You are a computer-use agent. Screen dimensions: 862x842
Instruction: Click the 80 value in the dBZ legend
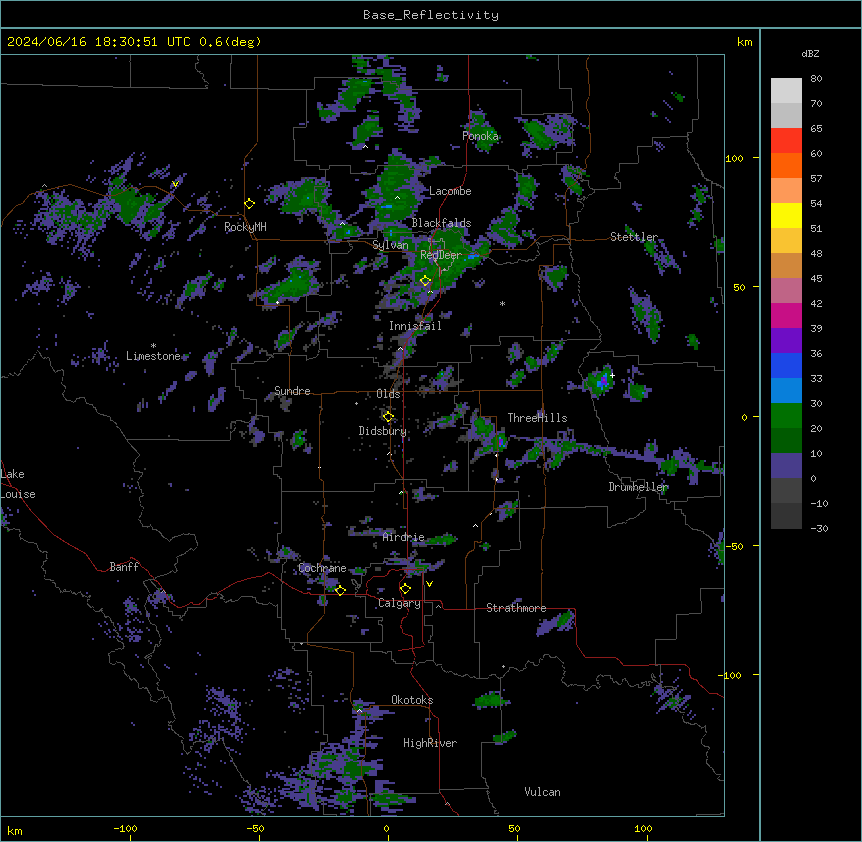click(816, 79)
